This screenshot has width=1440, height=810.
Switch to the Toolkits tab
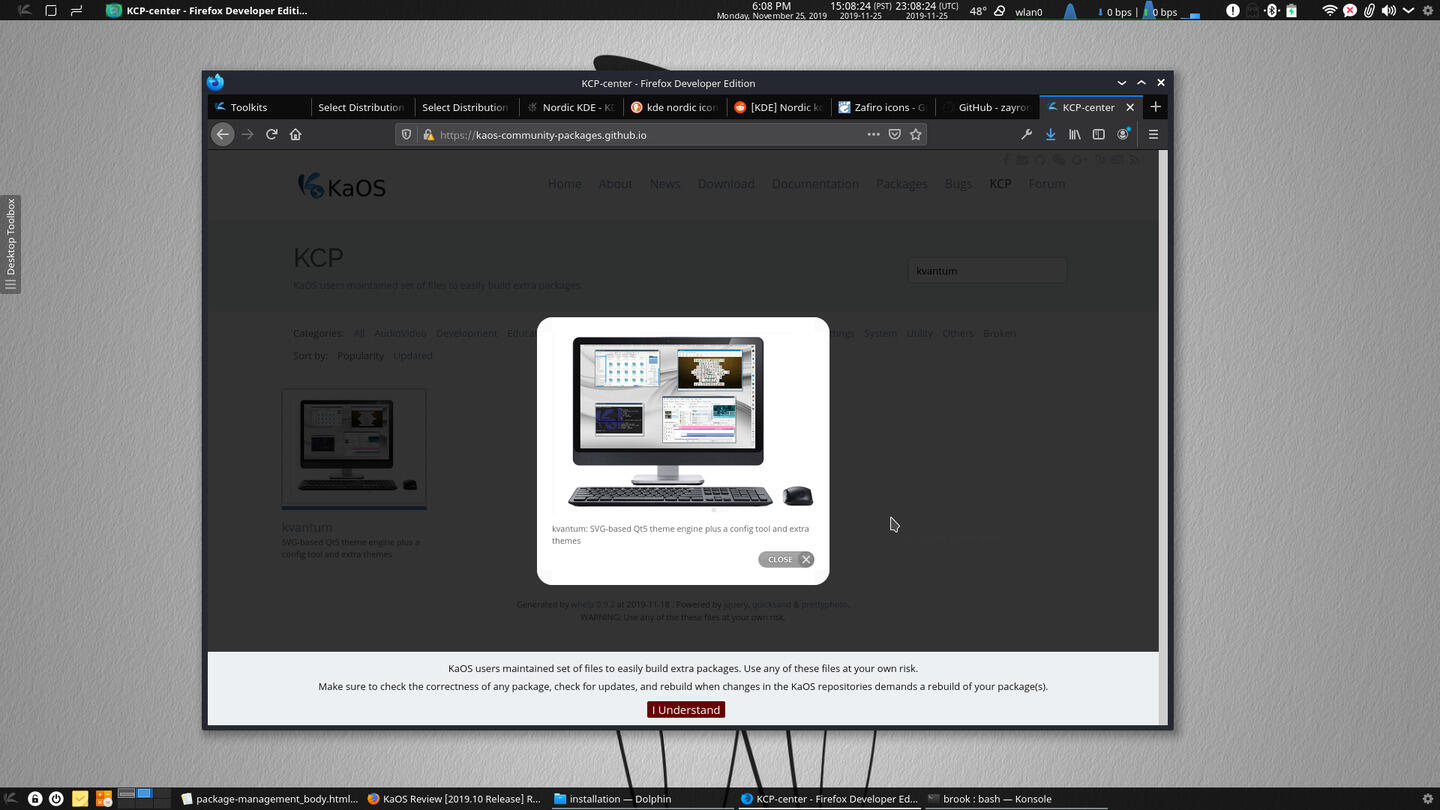coord(258,107)
